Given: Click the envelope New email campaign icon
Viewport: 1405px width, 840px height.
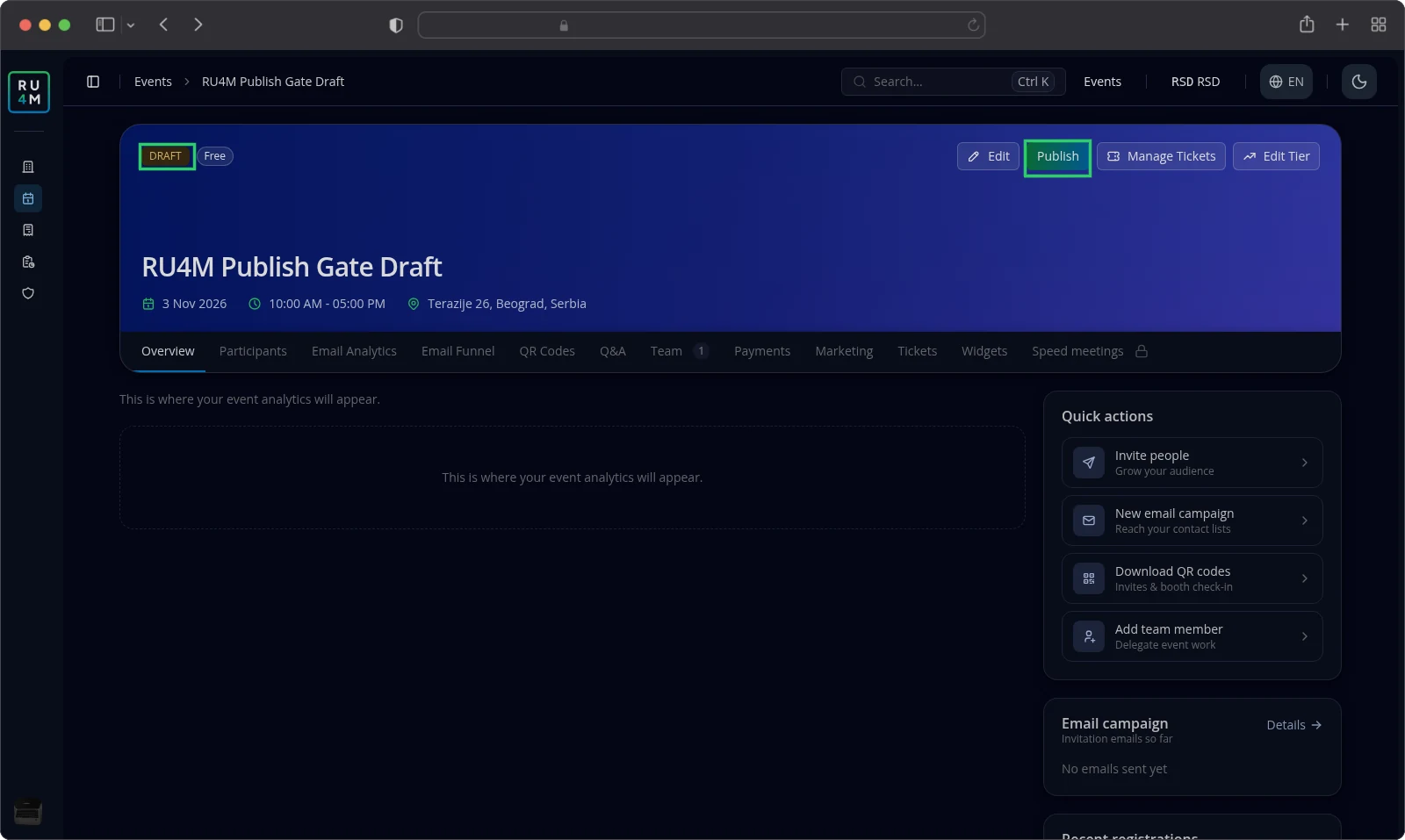Looking at the screenshot, I should pos(1089,521).
